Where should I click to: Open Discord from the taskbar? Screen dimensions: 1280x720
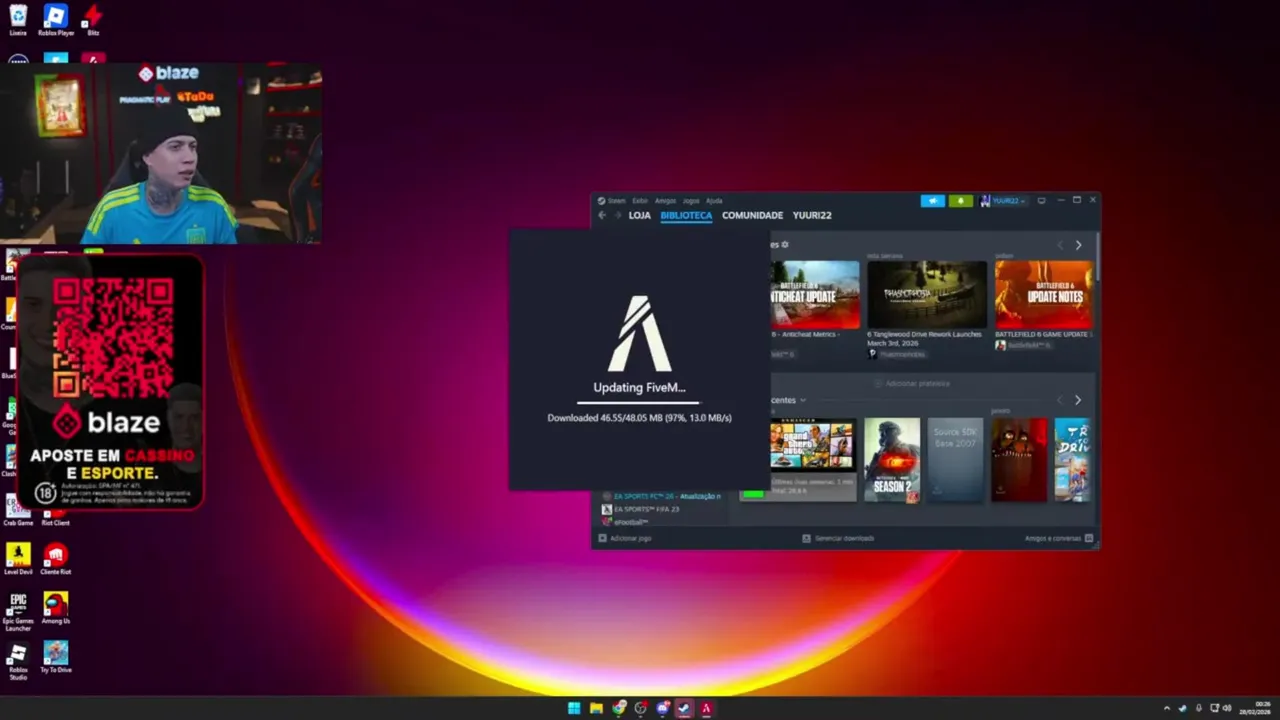[662, 708]
